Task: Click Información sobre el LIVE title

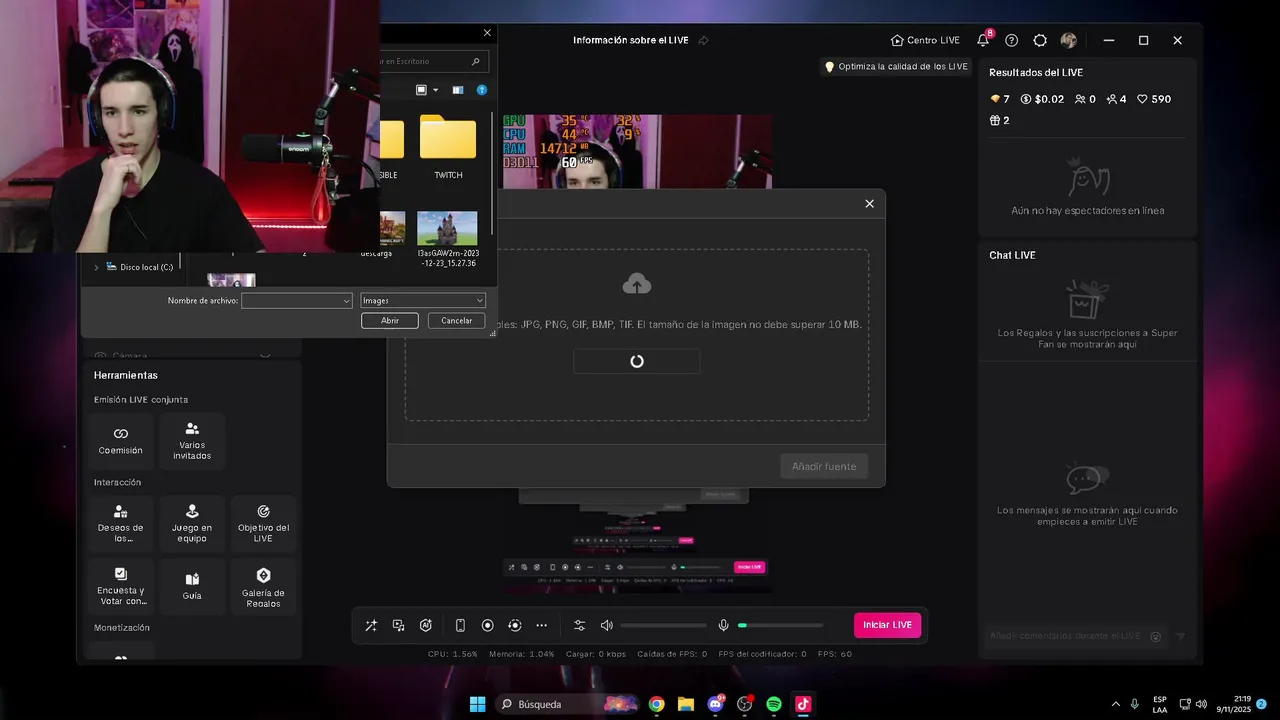Action: click(632, 40)
